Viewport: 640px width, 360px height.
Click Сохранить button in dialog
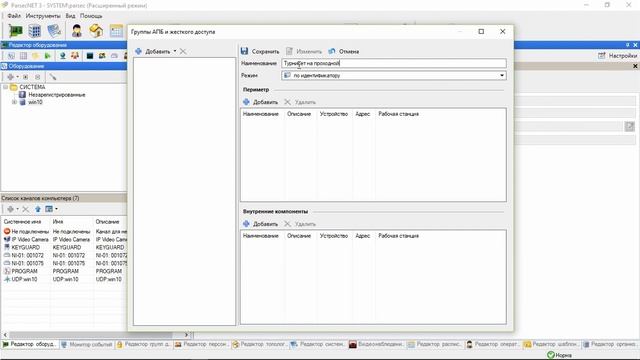(260, 51)
